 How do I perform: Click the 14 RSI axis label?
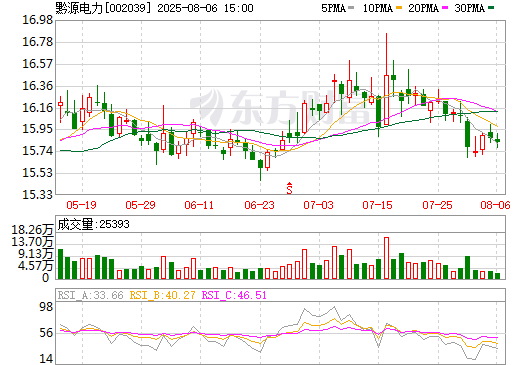pos(46,359)
